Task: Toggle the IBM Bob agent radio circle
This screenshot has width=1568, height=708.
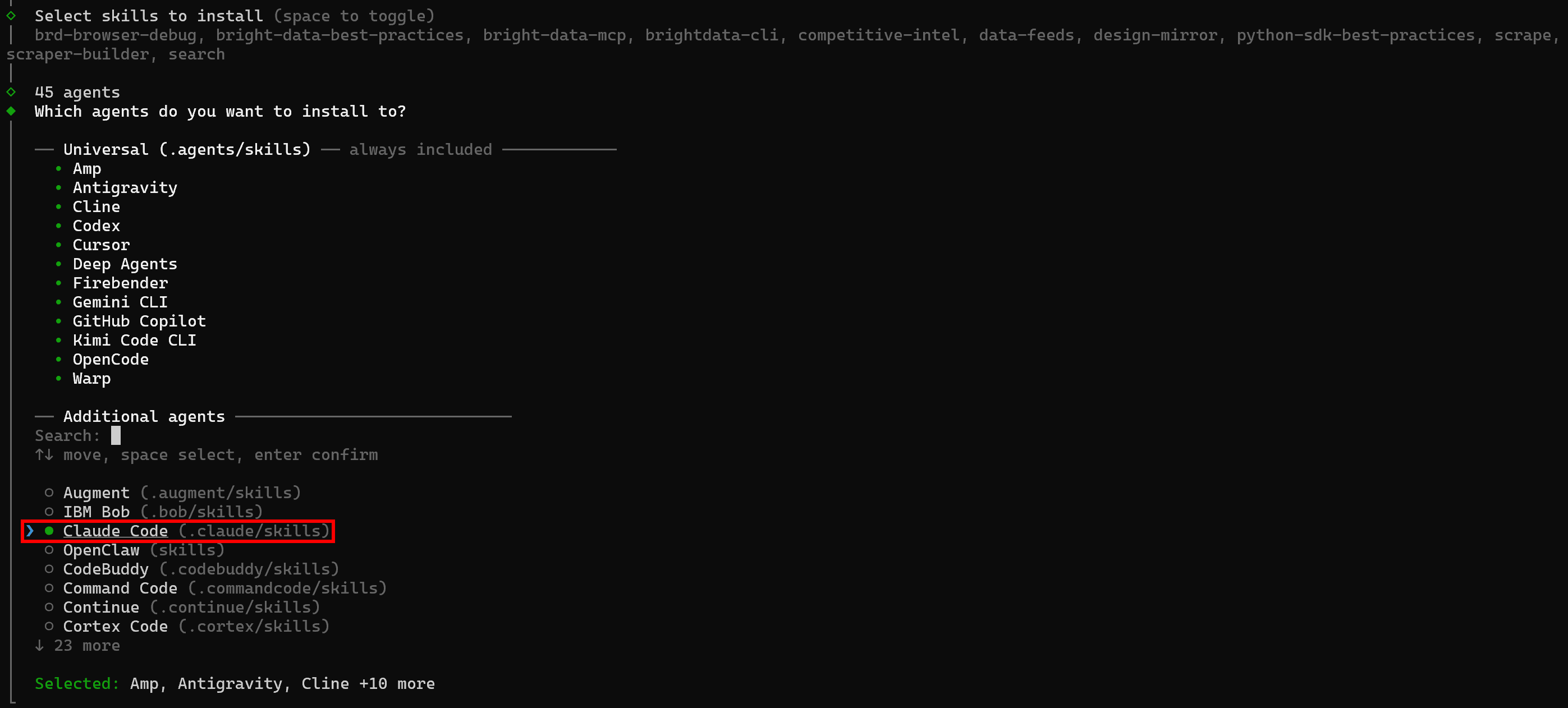Action: click(x=49, y=512)
